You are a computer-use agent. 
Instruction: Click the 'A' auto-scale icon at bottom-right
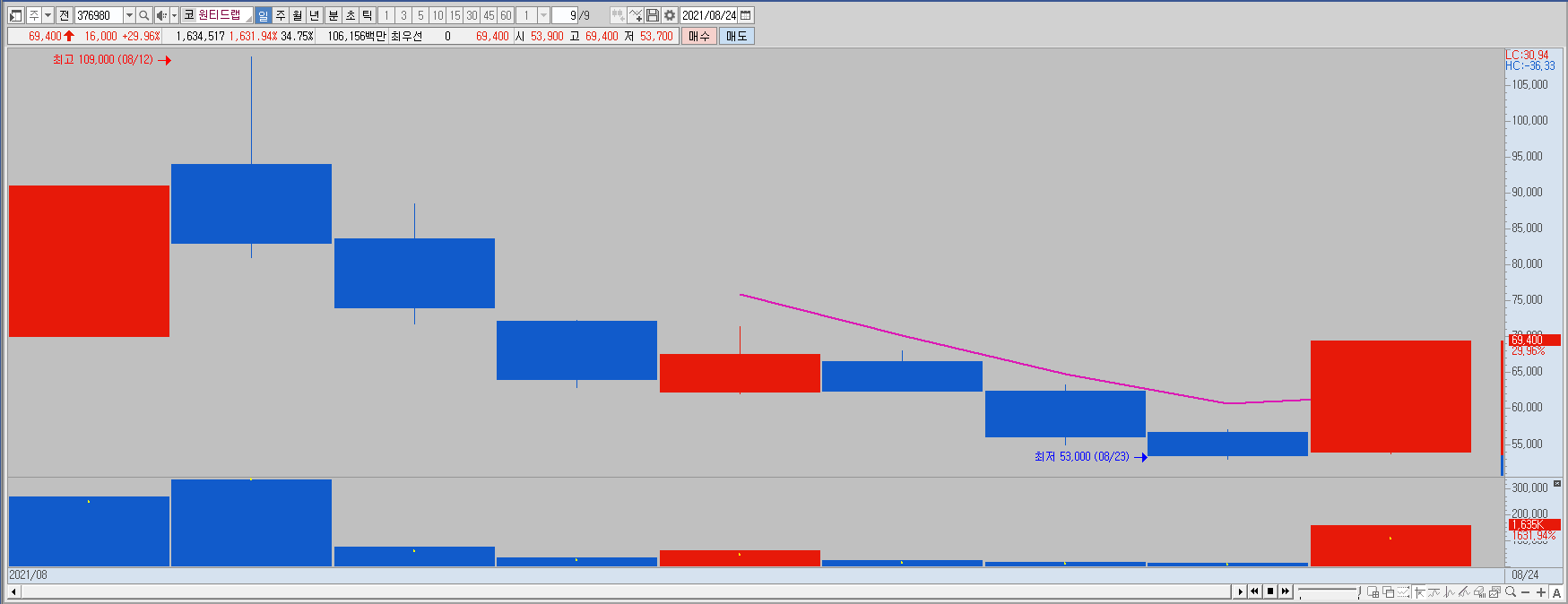1556,592
